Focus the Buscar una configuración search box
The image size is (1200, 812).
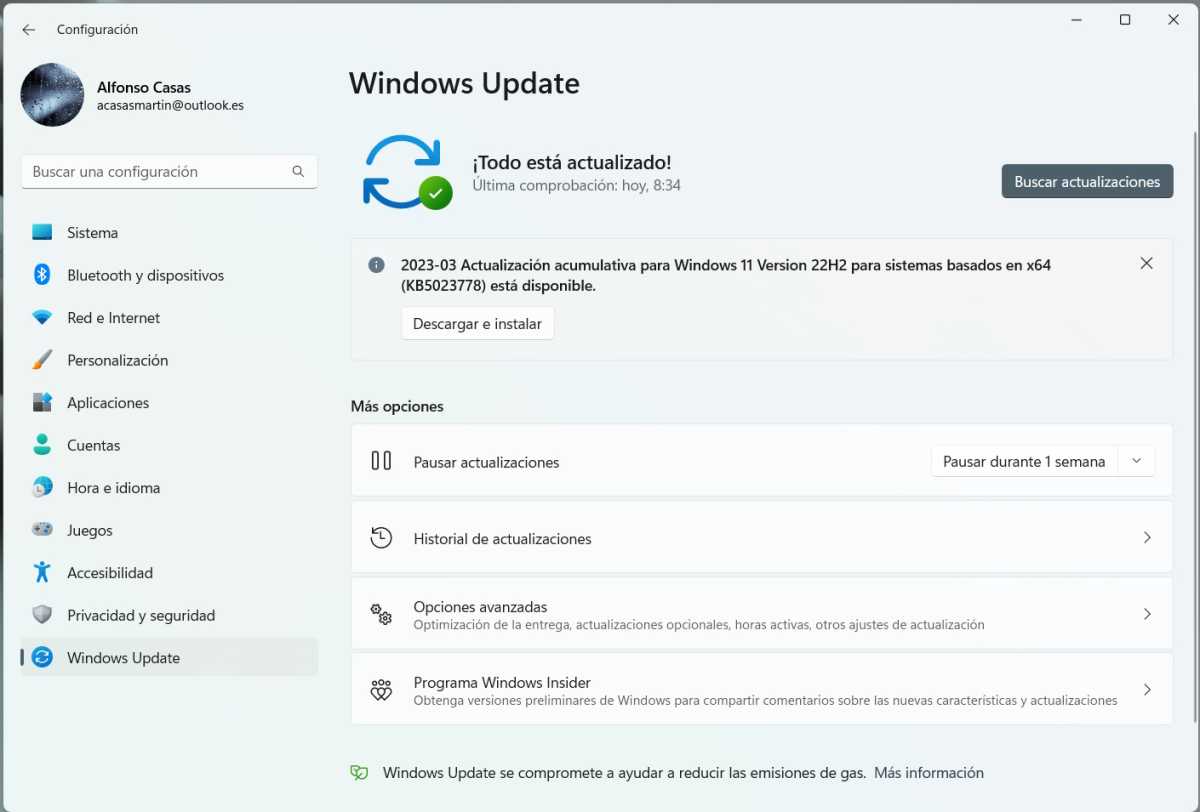169,172
